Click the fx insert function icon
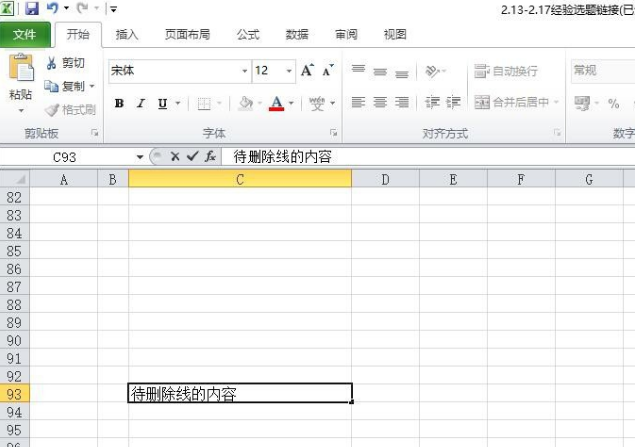This screenshot has height=447, width=635. tap(210, 156)
